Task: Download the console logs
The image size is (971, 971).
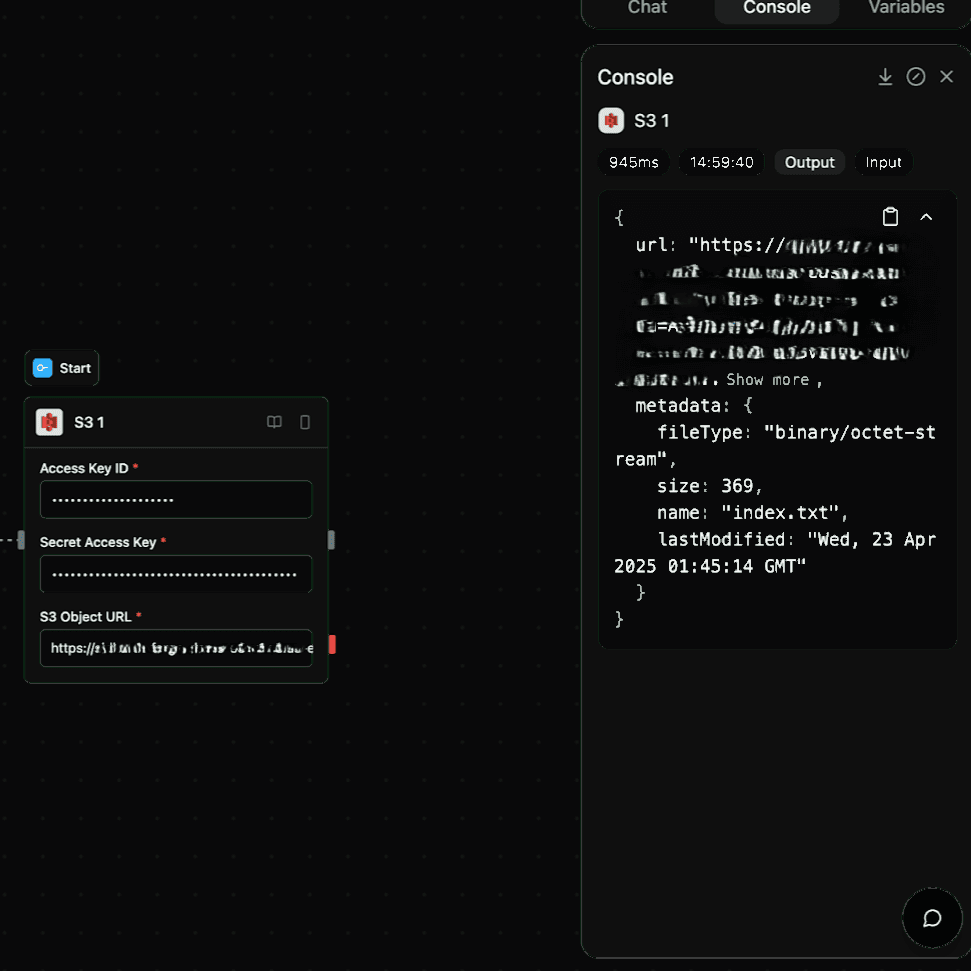Action: point(884,76)
